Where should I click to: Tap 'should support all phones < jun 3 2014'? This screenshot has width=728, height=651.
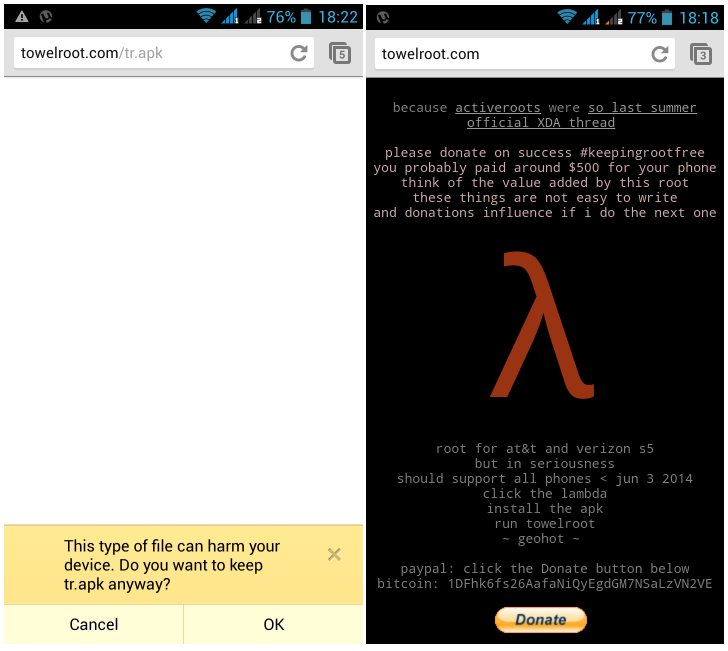(x=545, y=479)
